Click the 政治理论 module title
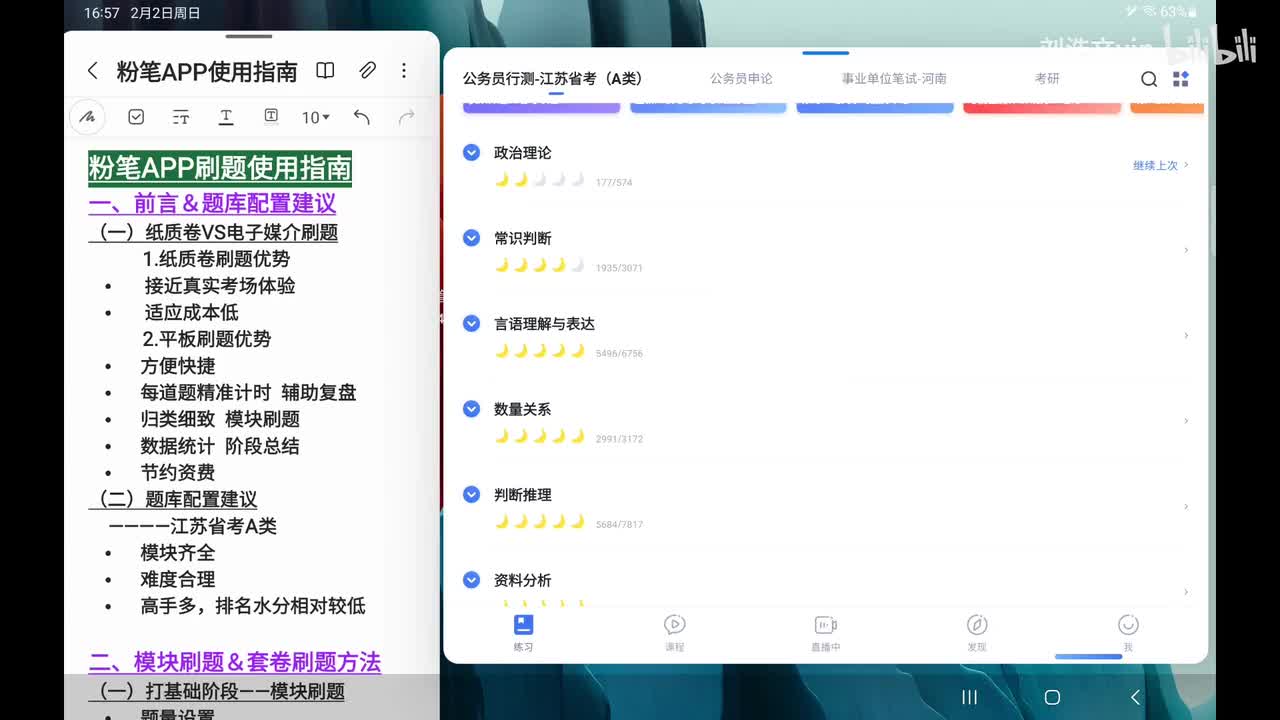Viewport: 1280px width, 720px height. 522,152
